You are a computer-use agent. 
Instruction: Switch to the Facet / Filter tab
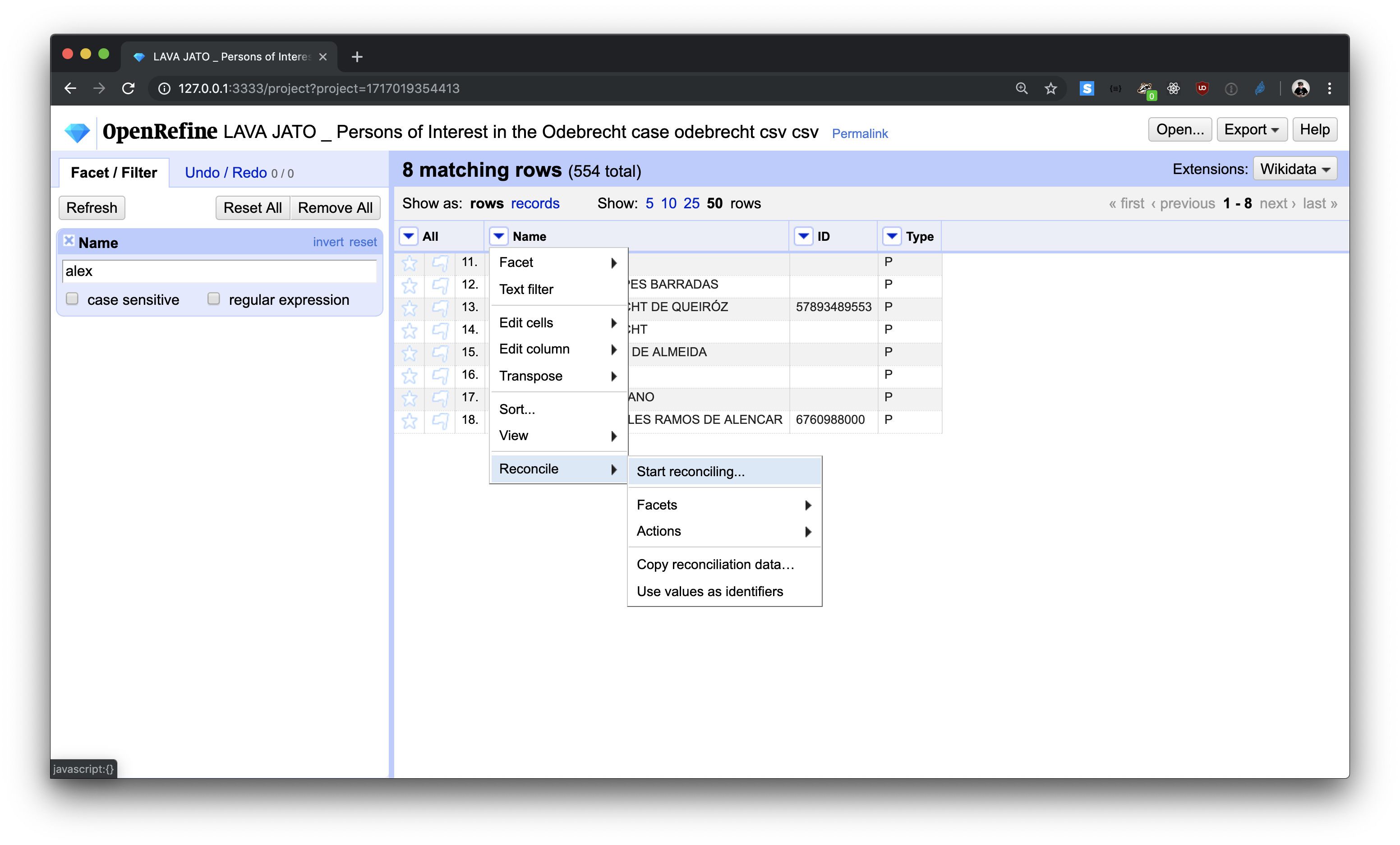114,173
